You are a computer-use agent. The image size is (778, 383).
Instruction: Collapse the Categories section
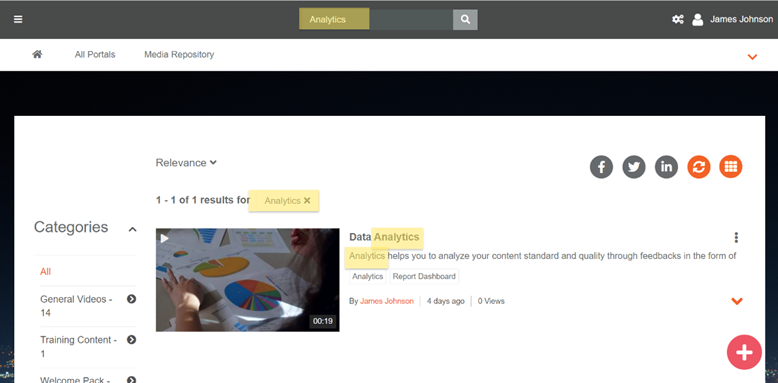[x=132, y=229]
